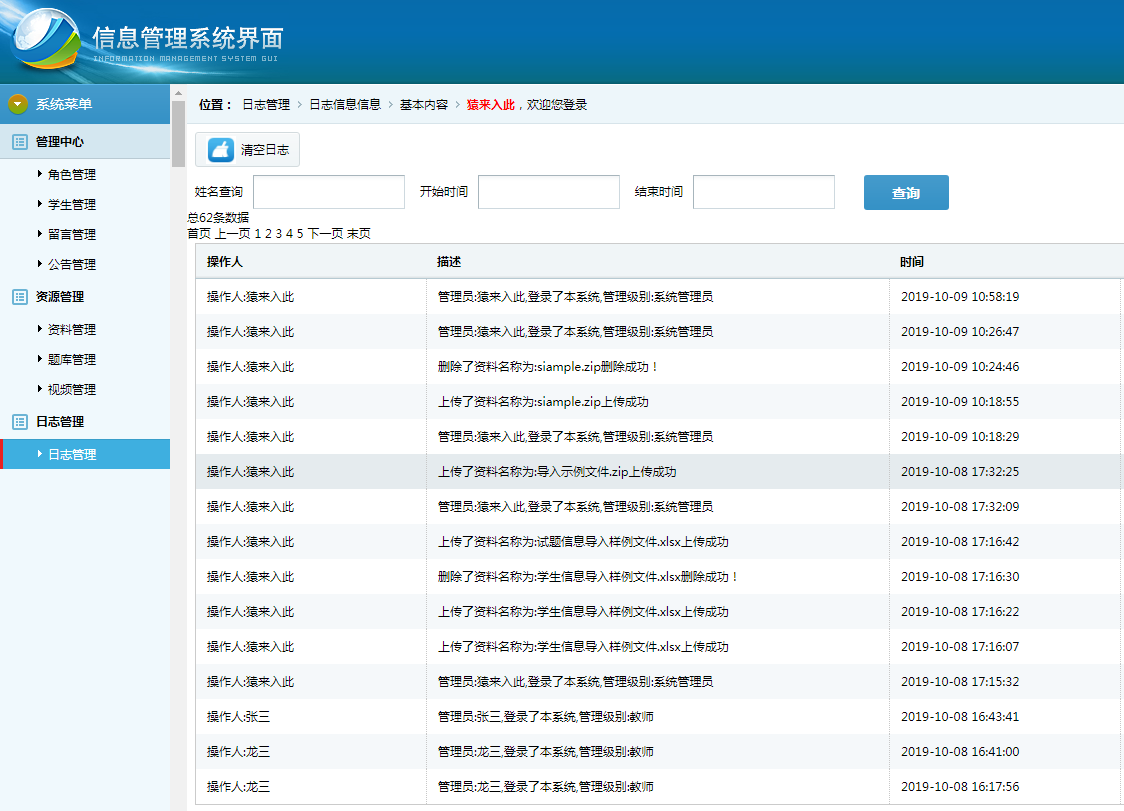Viewport: 1124px width, 811px height.
Task: Click description 上传了资料名称为:siample.zip上传成功
Action: pyautogui.click(x=543, y=402)
